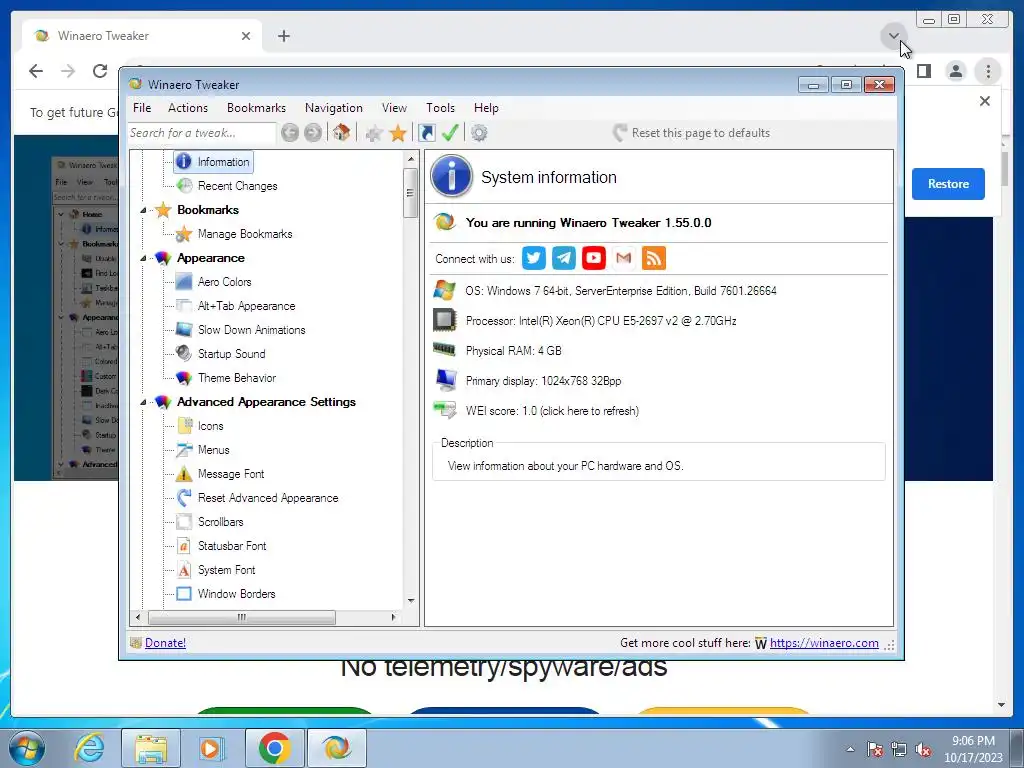Select Alt+Tab Appearance tree item
Viewport: 1024px width, 768px height.
(246, 306)
